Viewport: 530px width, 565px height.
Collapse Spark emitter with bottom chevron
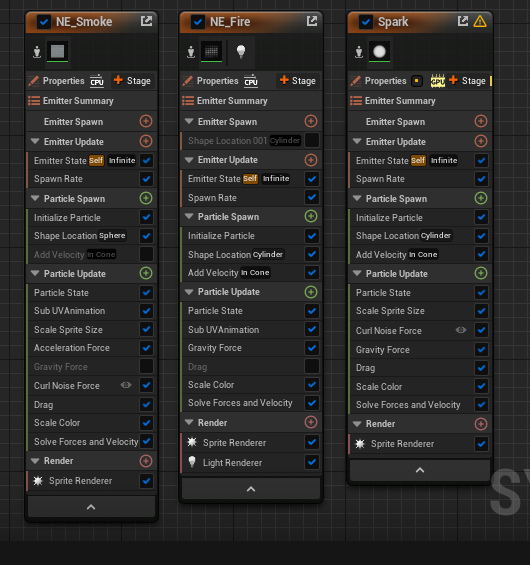tap(420, 470)
